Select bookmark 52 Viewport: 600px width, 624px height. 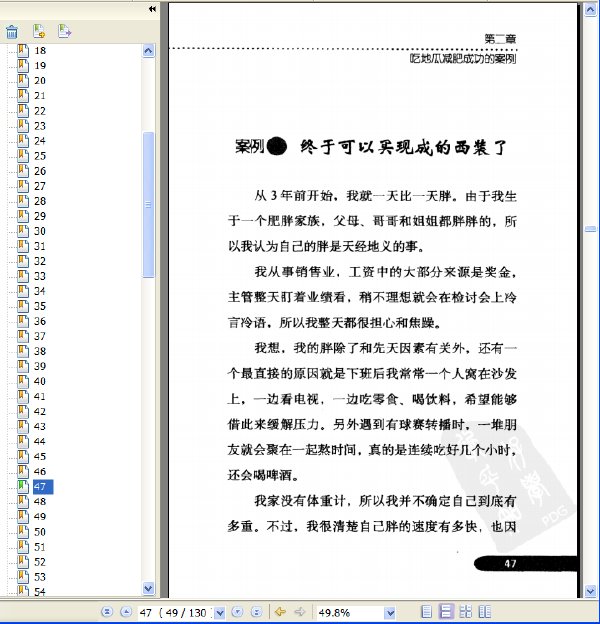tap(40, 562)
